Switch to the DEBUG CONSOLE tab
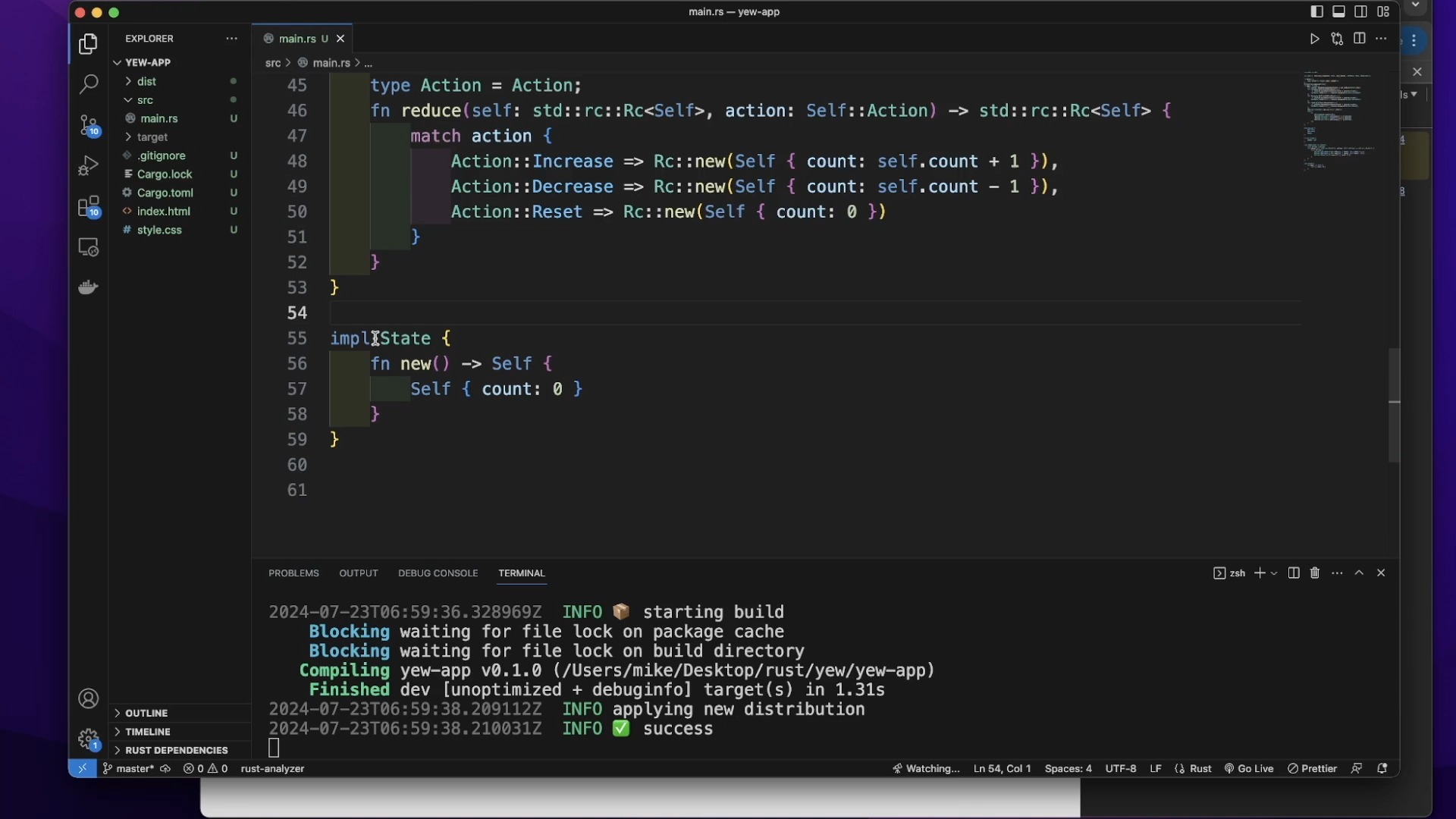Viewport: 1456px width, 819px height. click(438, 573)
